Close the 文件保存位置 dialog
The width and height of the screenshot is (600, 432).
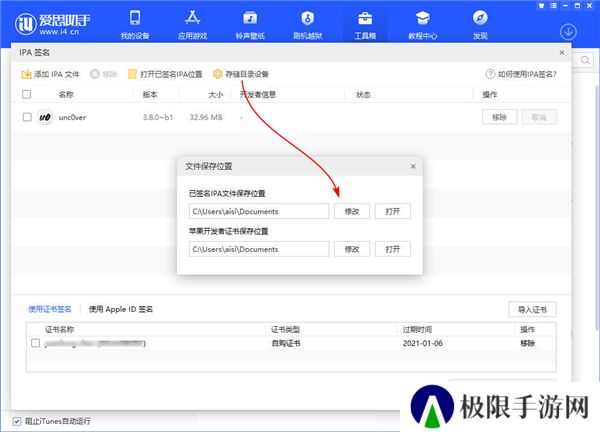pos(413,166)
